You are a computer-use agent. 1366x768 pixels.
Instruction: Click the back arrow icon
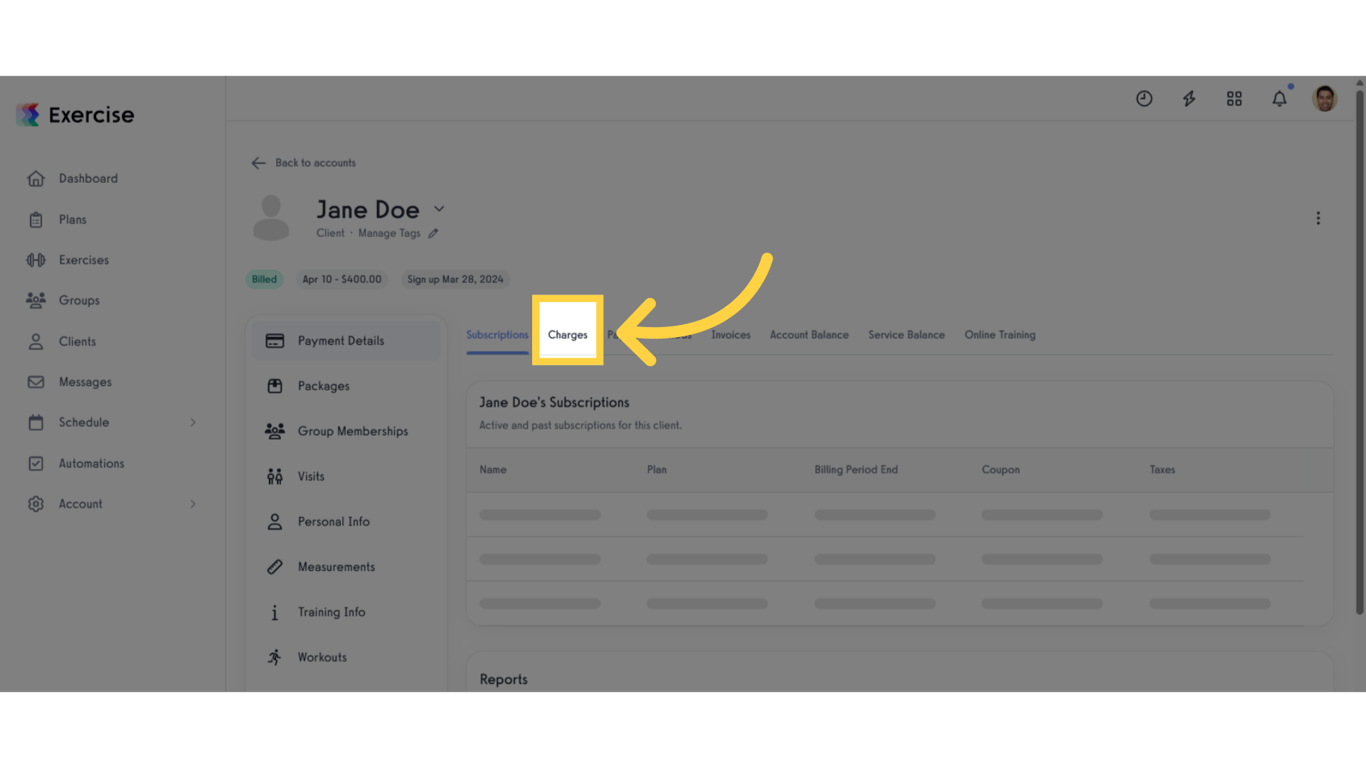[258, 163]
